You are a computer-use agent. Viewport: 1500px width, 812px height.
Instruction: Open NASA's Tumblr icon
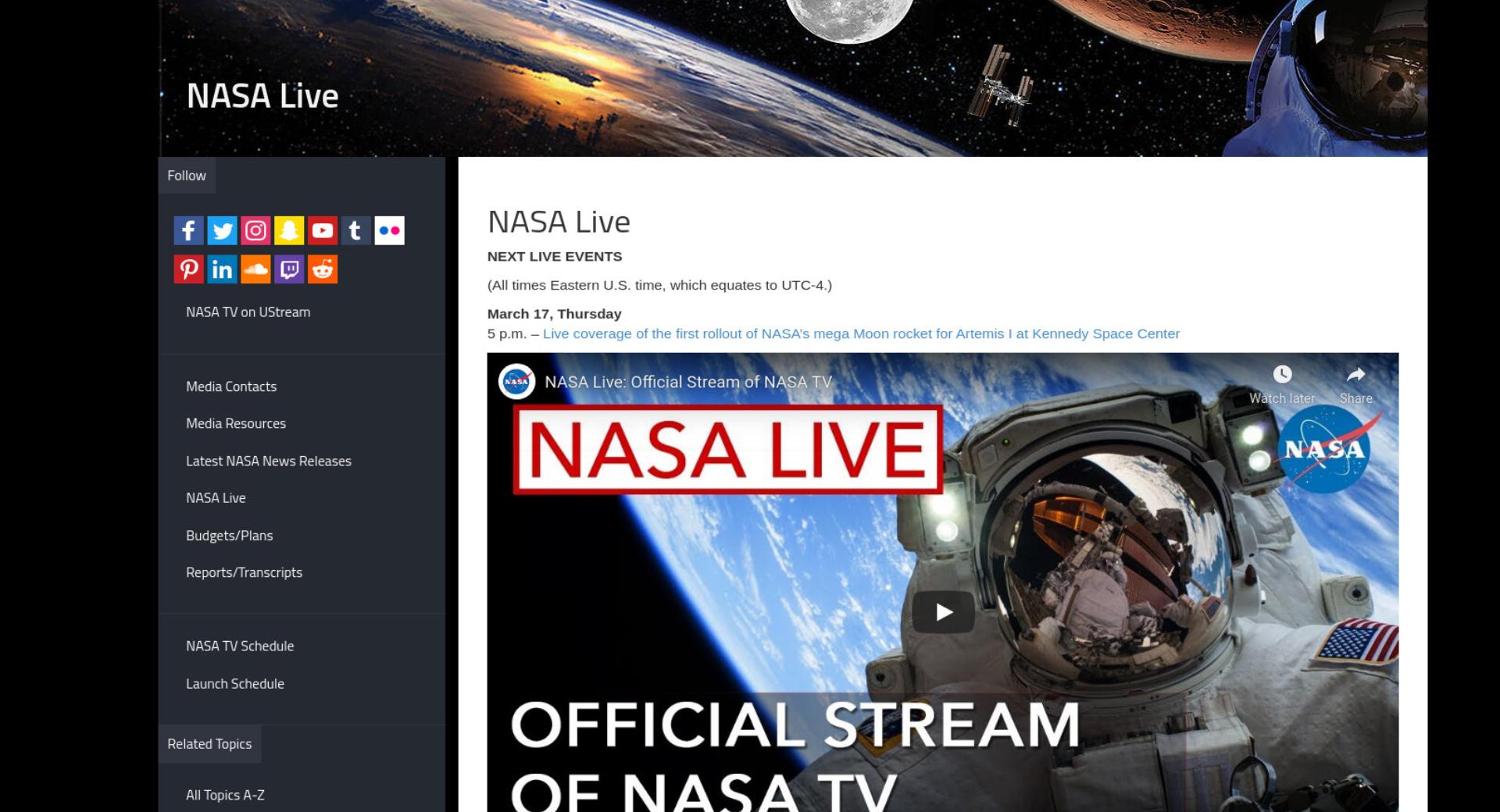coord(355,230)
